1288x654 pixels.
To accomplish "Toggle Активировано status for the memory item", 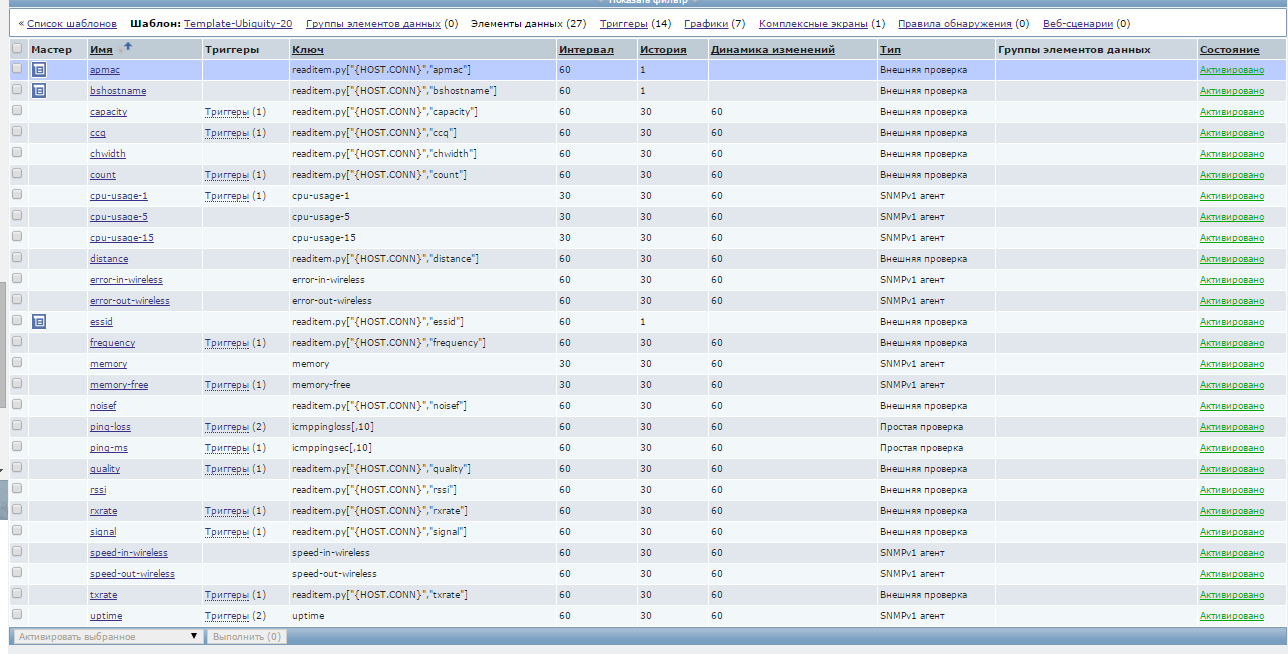I will (1231, 364).
